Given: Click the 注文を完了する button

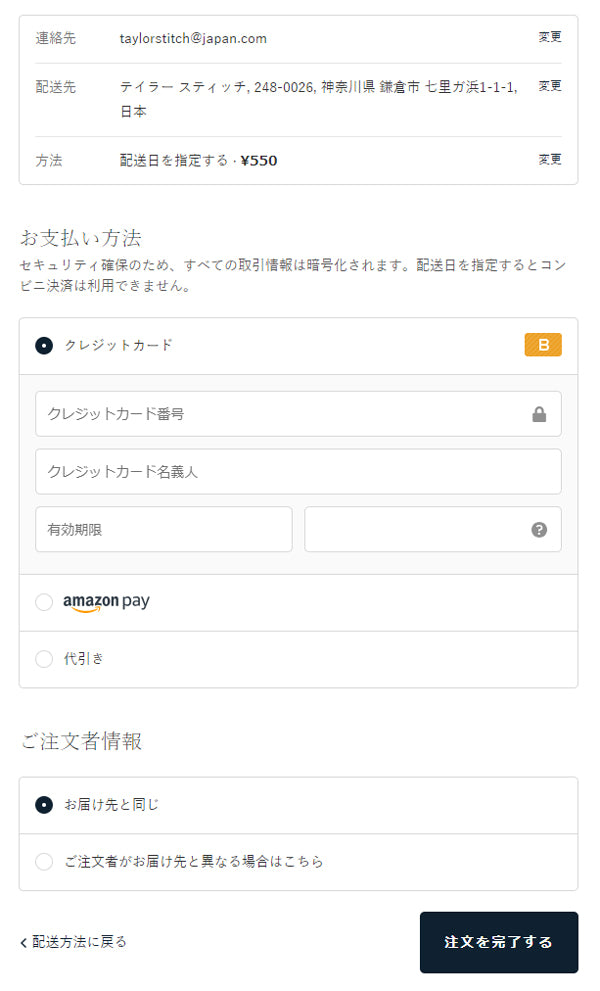Looking at the screenshot, I should tap(499, 942).
